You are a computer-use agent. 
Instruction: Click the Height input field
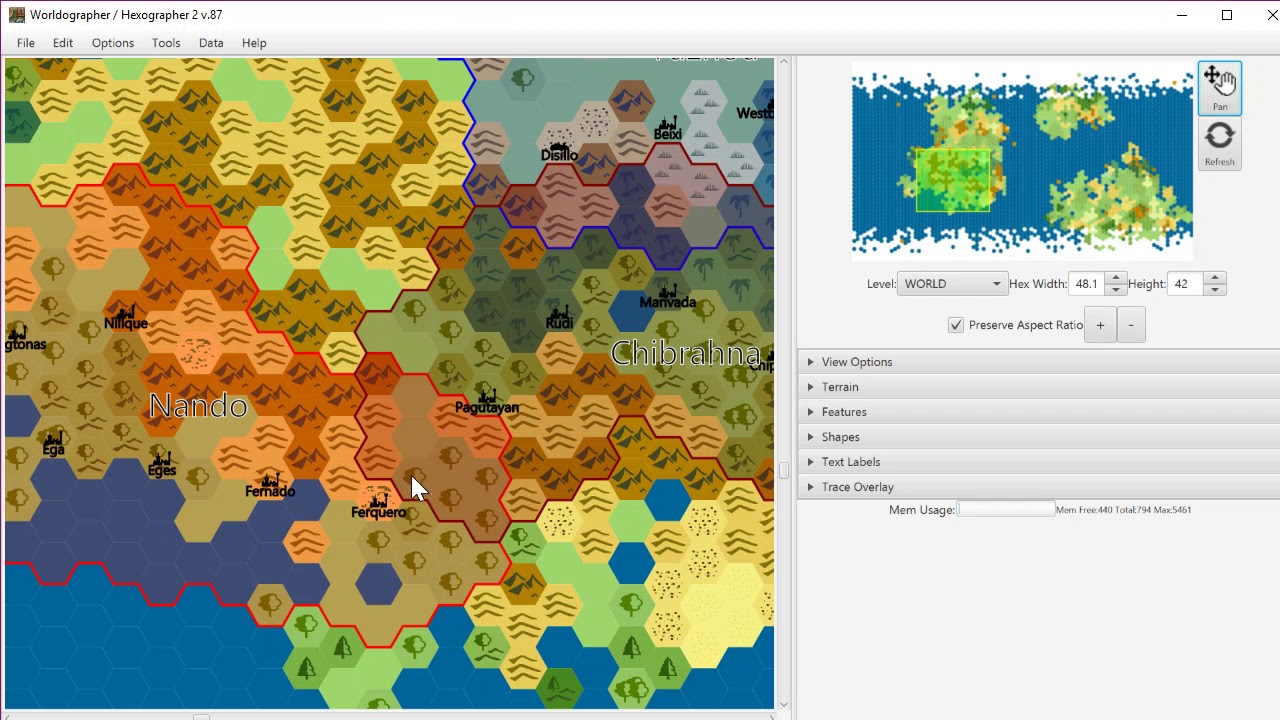pos(1186,284)
